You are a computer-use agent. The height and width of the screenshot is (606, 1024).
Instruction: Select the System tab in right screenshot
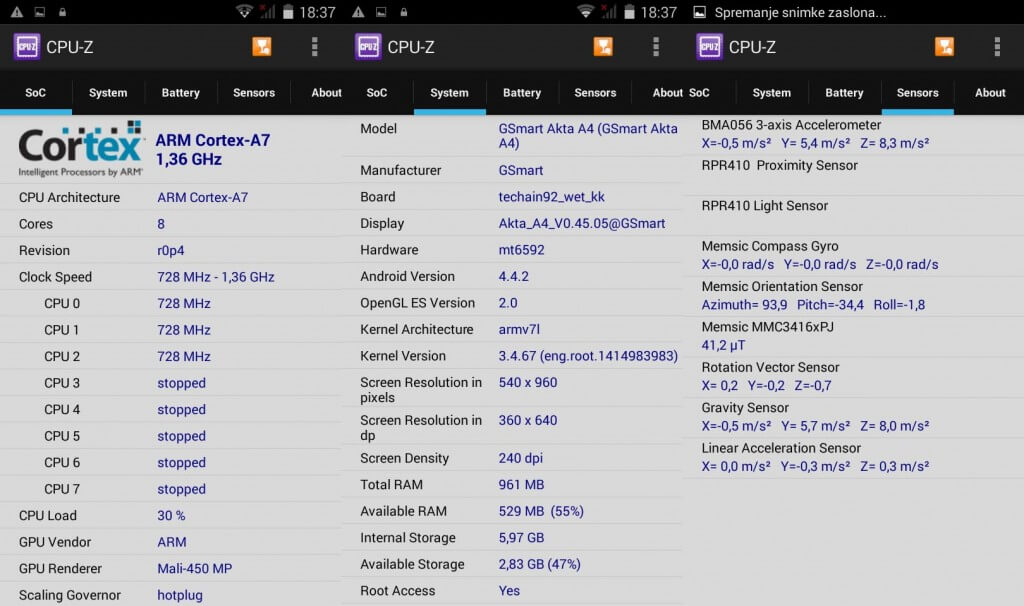coord(772,93)
